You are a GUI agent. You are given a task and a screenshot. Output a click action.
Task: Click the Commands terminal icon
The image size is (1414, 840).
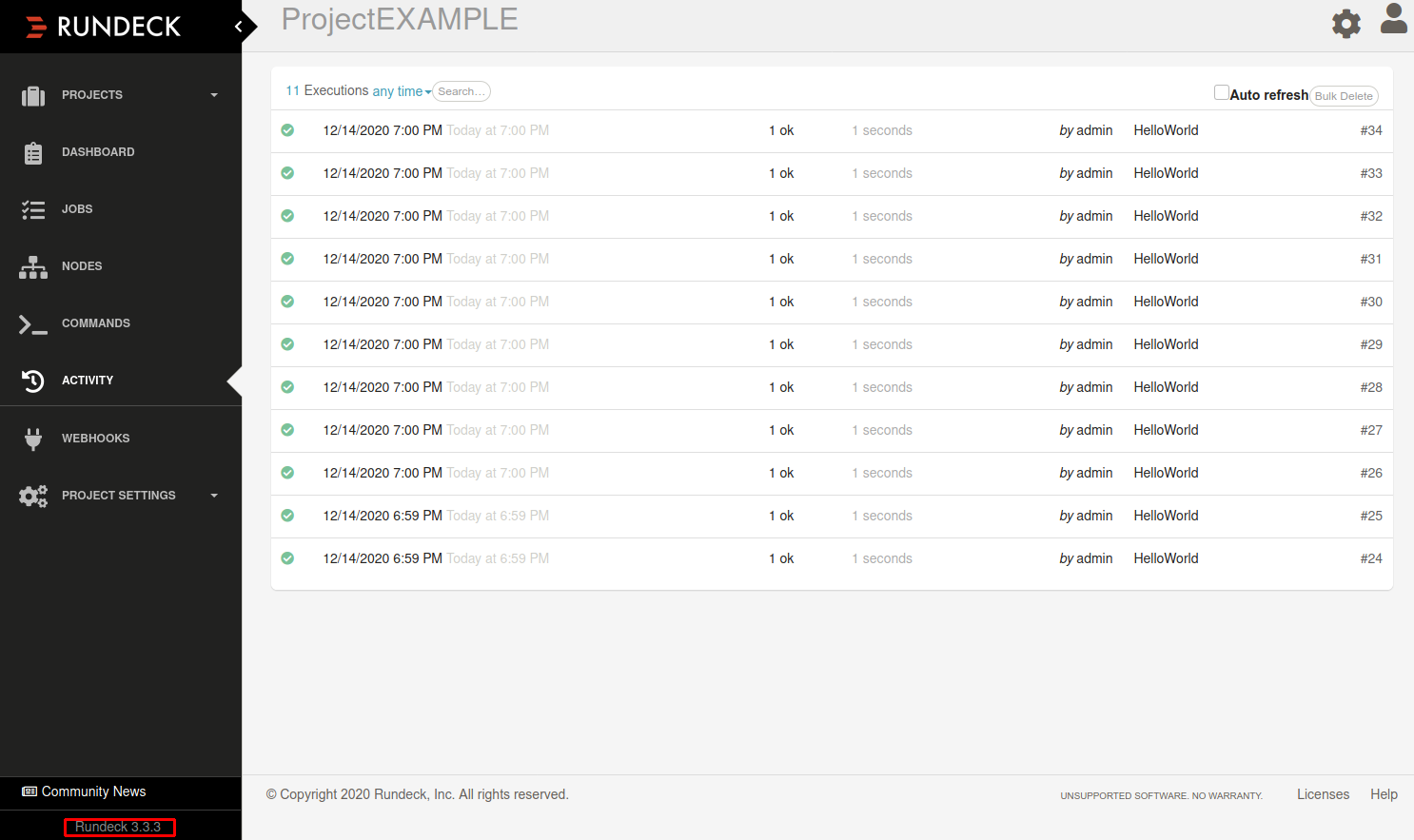pyautogui.click(x=33, y=323)
